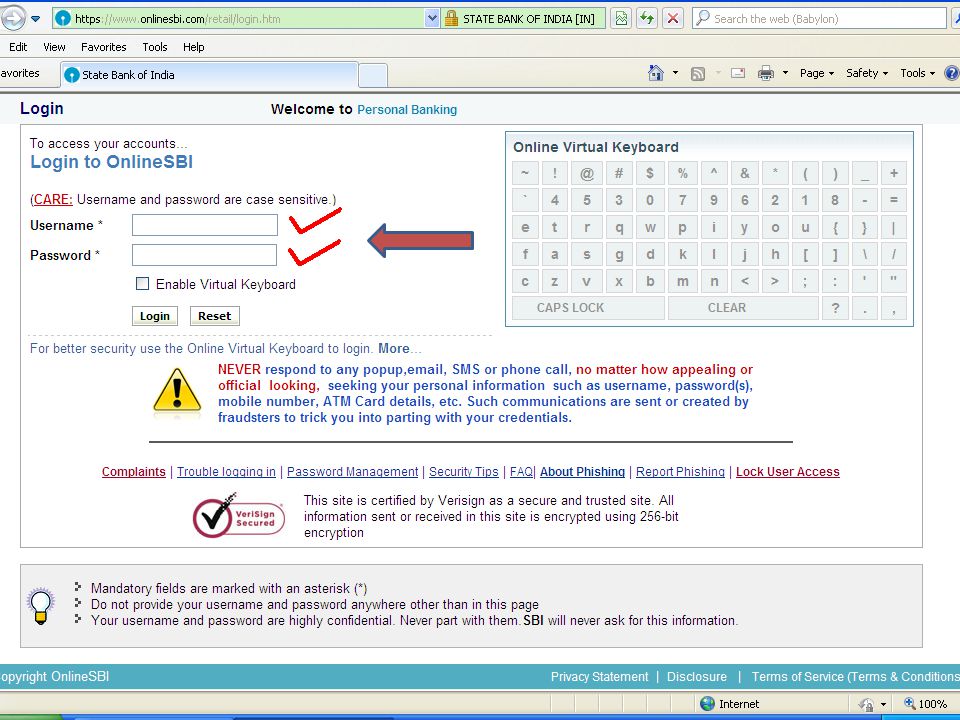The width and height of the screenshot is (960, 720).
Task: Click the @ key on virtual keyboard
Action: [587, 173]
